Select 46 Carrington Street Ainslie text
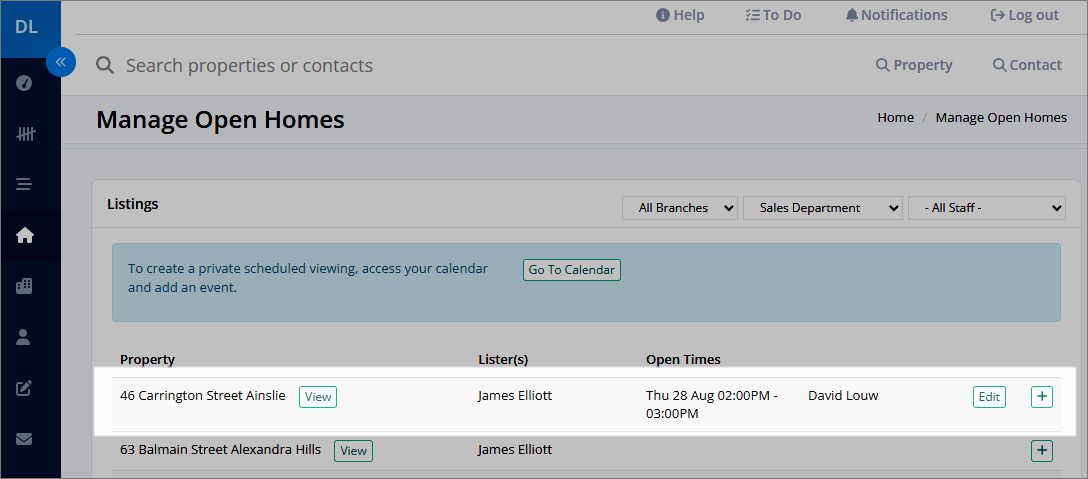This screenshot has width=1088, height=479. (x=203, y=396)
